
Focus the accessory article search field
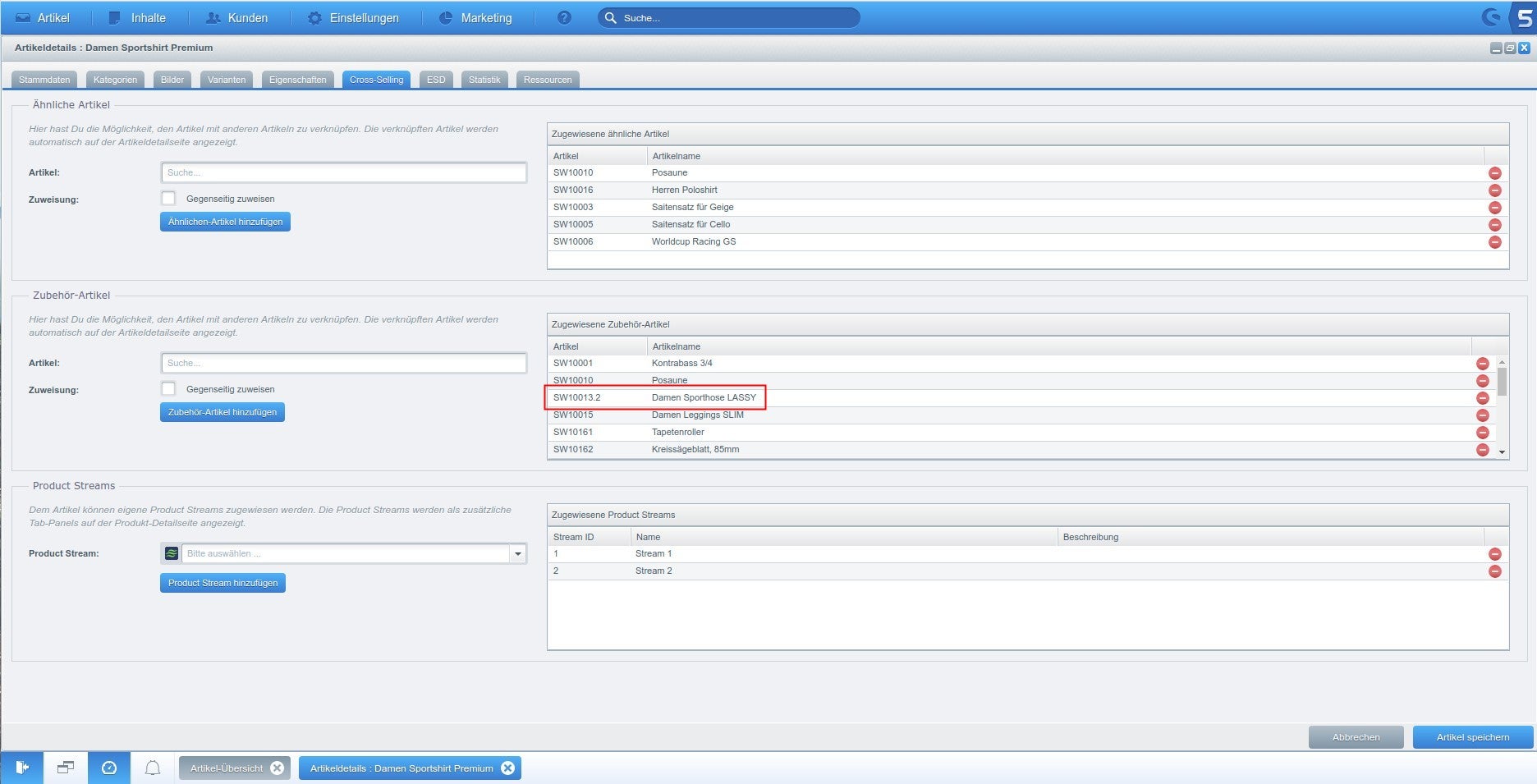pyautogui.click(x=344, y=363)
